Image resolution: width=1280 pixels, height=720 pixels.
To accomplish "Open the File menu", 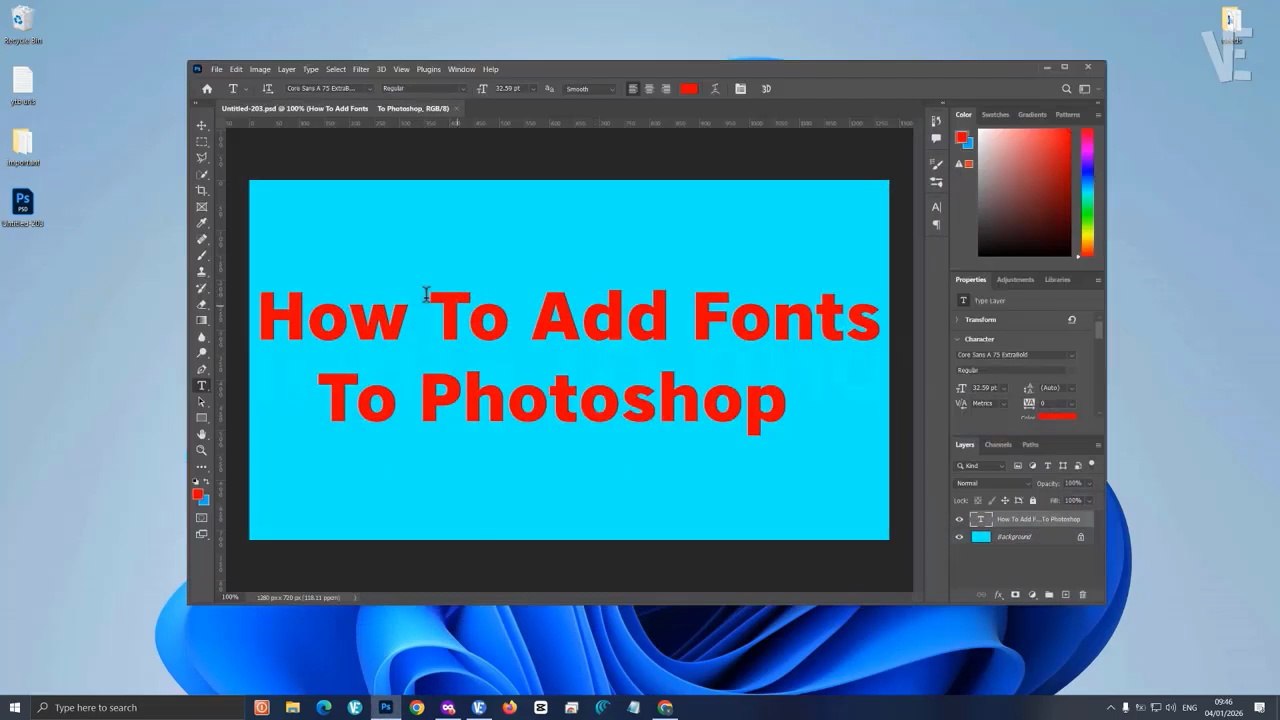I will (x=216, y=69).
